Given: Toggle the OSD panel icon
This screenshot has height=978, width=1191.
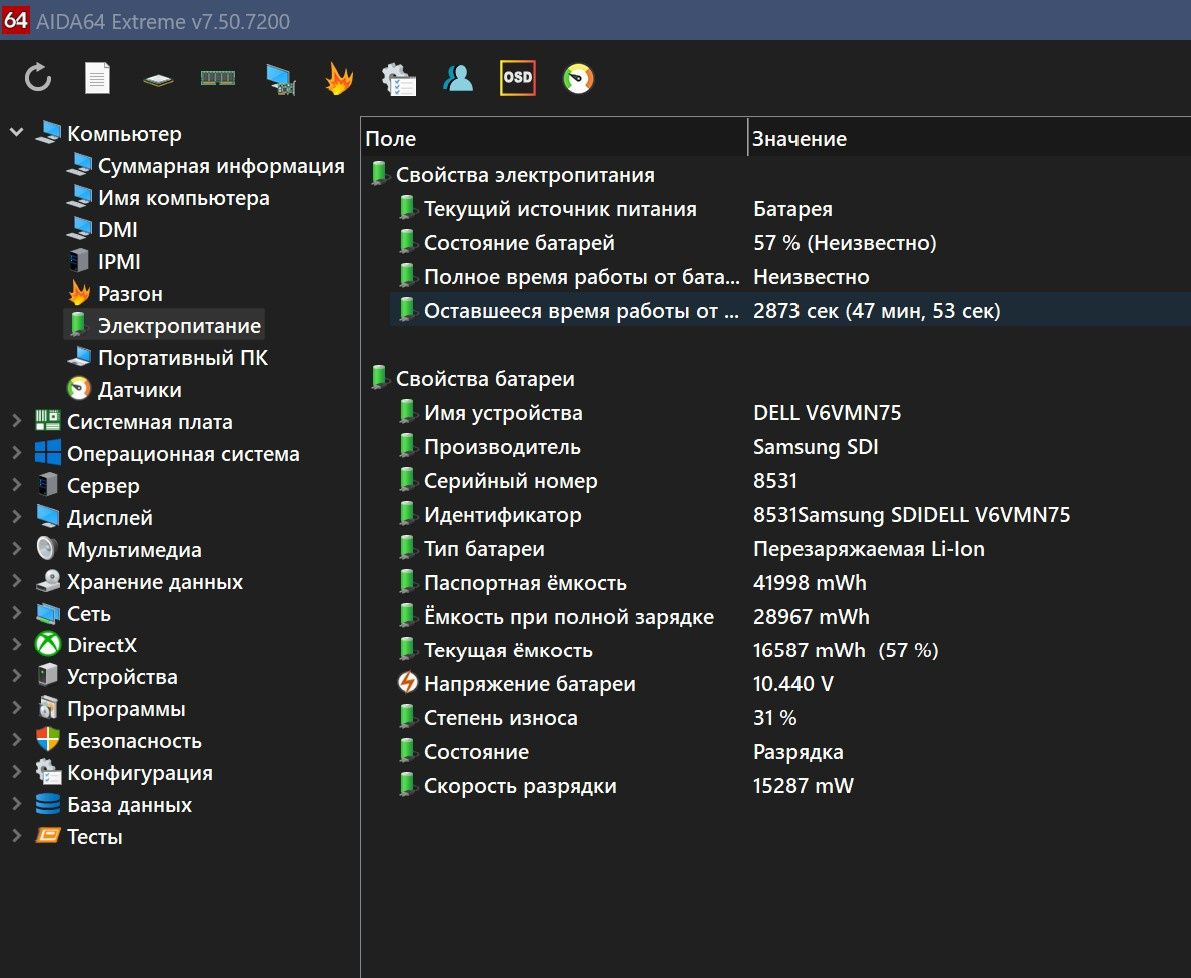Looking at the screenshot, I should pyautogui.click(x=517, y=77).
